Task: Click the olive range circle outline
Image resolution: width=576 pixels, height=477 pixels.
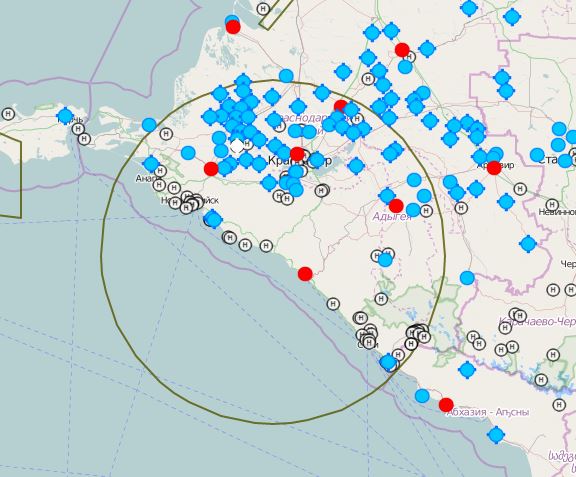Action: [x=102, y=254]
